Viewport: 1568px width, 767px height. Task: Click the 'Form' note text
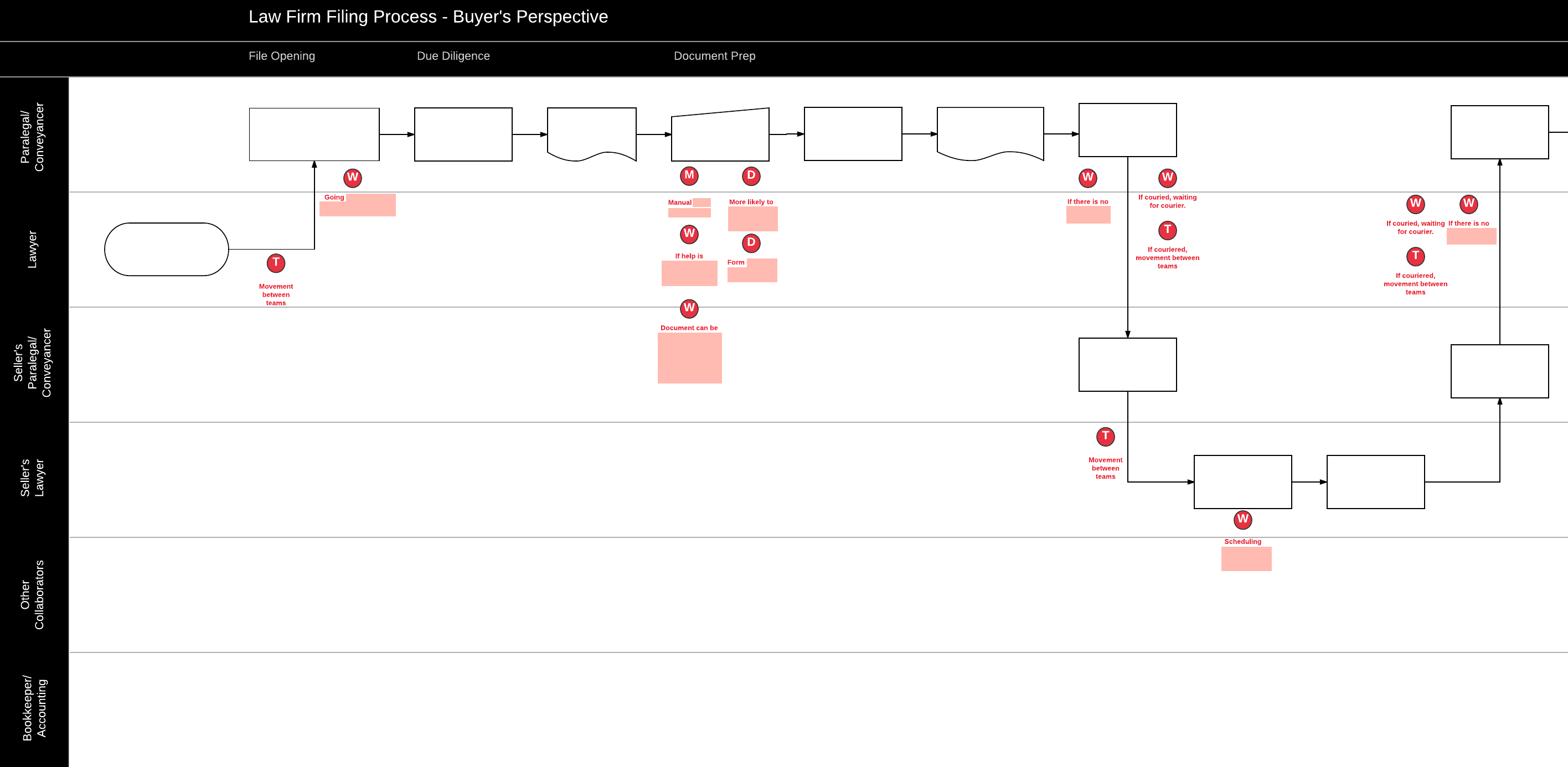736,263
